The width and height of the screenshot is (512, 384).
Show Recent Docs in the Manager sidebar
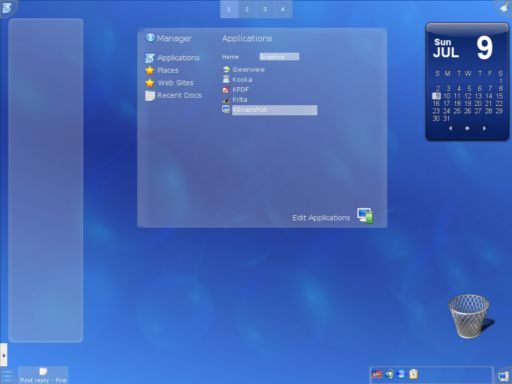point(174,95)
